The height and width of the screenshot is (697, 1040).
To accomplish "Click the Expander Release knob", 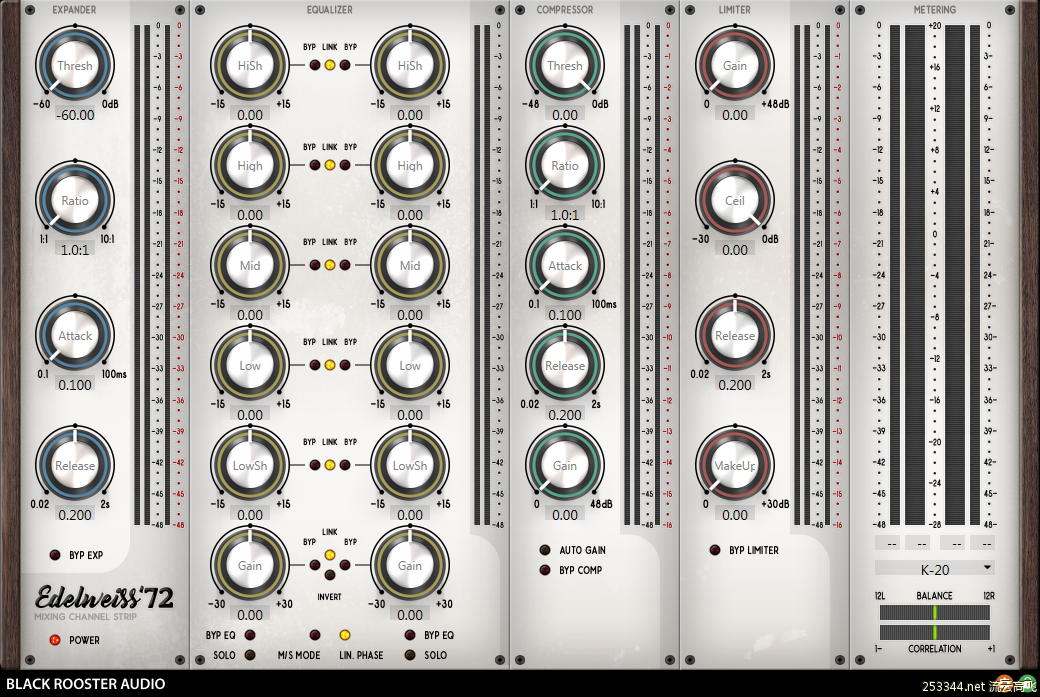I will pos(75,466).
